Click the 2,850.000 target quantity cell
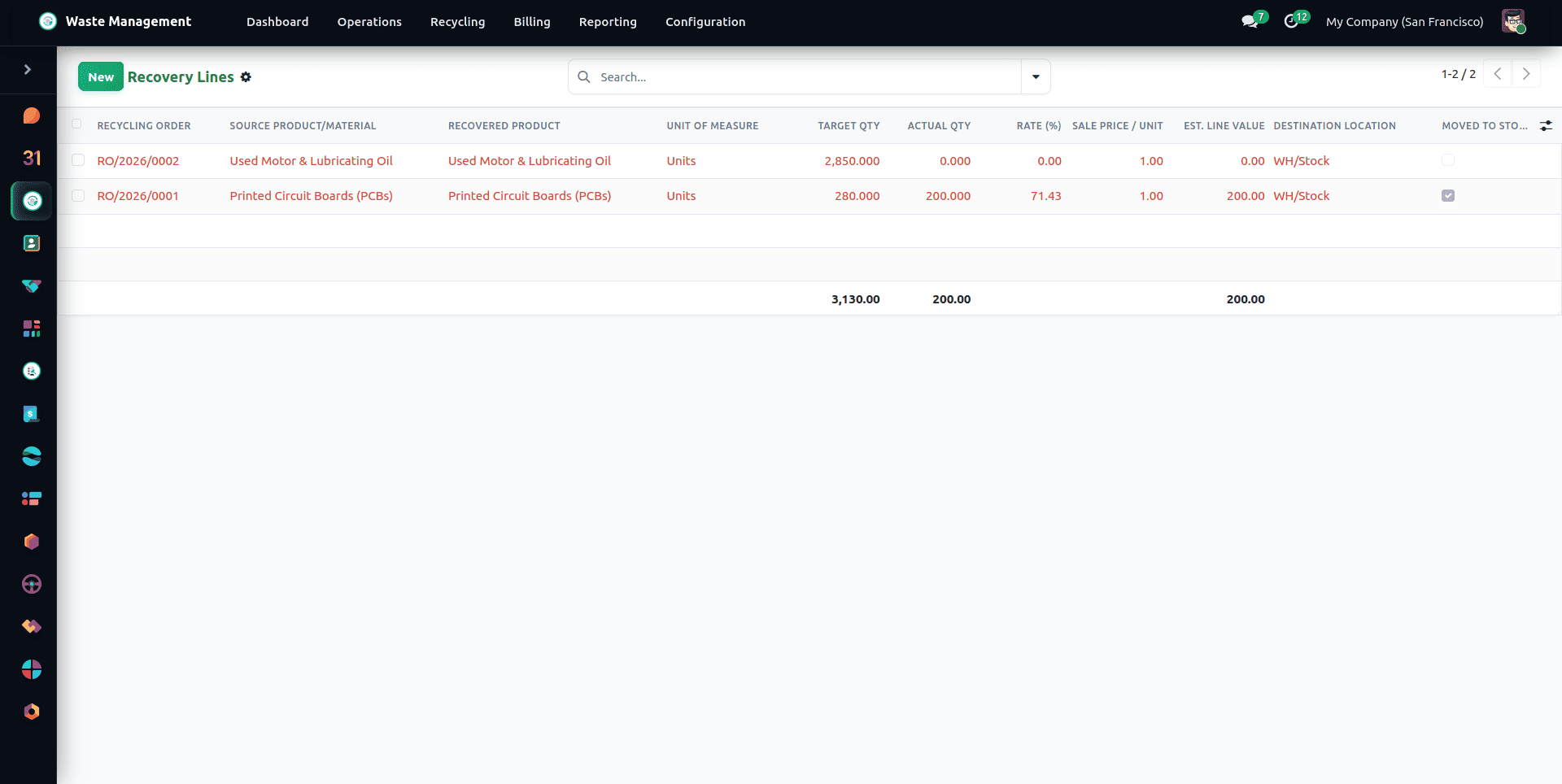 [852, 161]
